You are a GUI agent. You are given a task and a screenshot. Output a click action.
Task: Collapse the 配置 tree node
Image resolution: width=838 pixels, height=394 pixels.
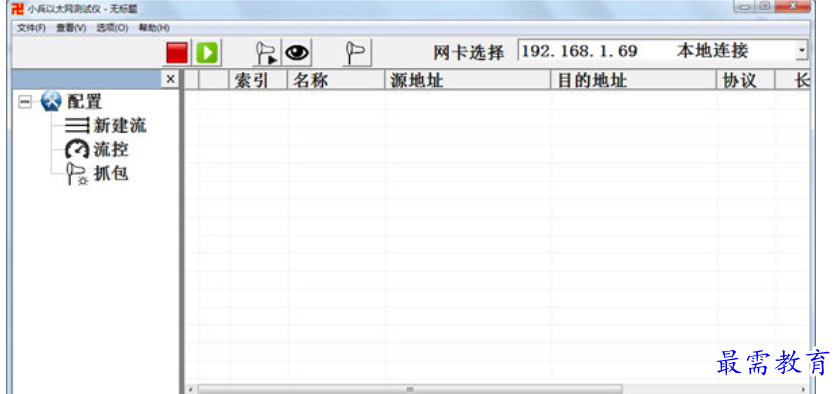click(25, 102)
